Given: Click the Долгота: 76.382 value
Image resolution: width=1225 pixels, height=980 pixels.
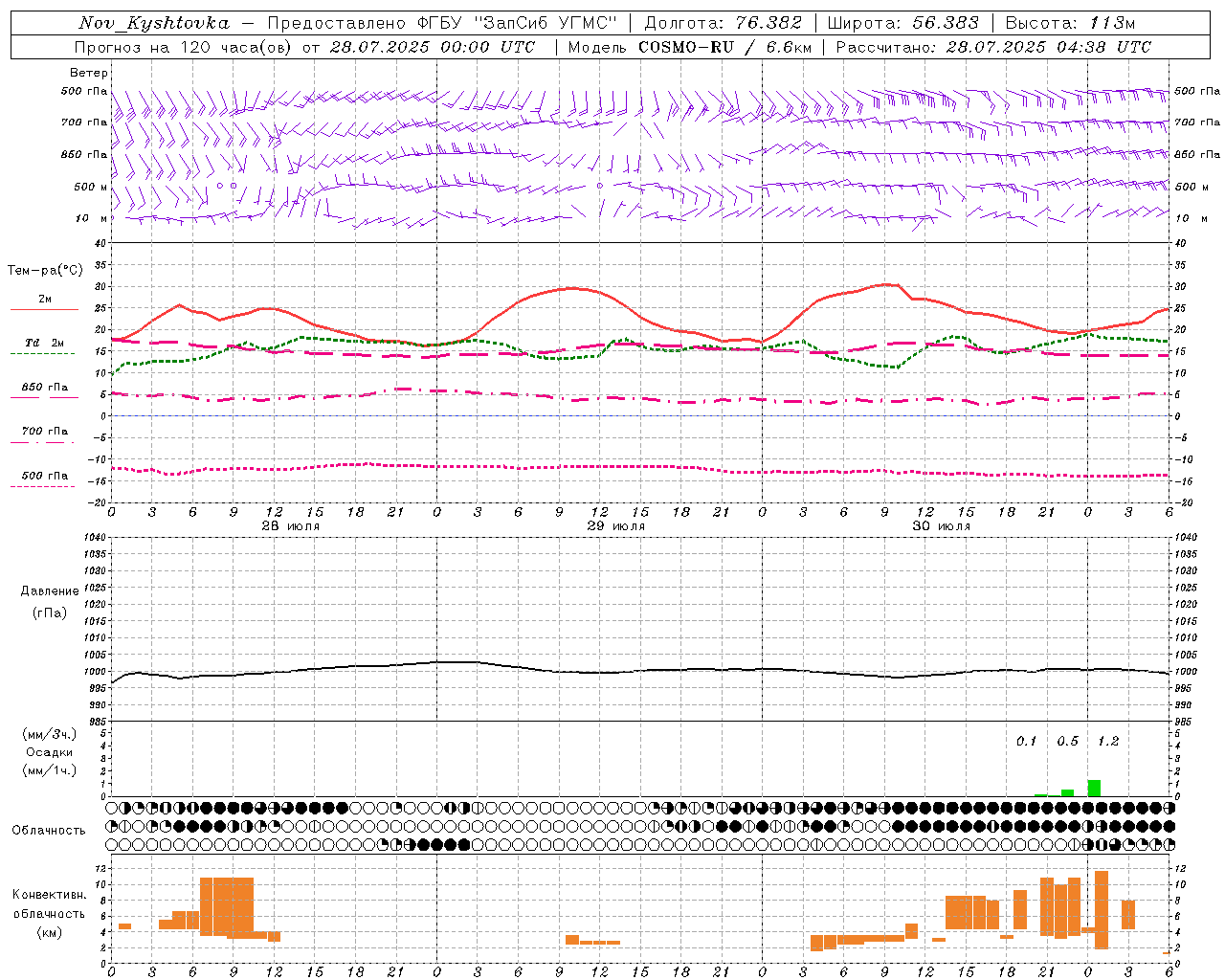Looking at the screenshot, I should pyautogui.click(x=723, y=23).
